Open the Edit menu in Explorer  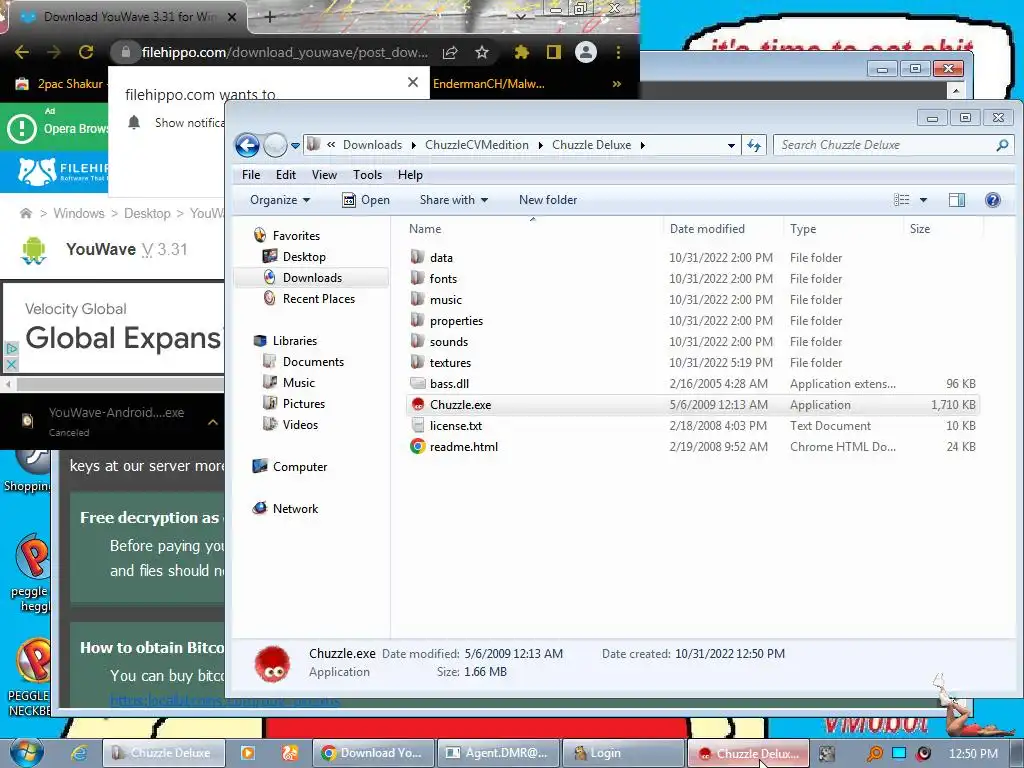(x=285, y=175)
